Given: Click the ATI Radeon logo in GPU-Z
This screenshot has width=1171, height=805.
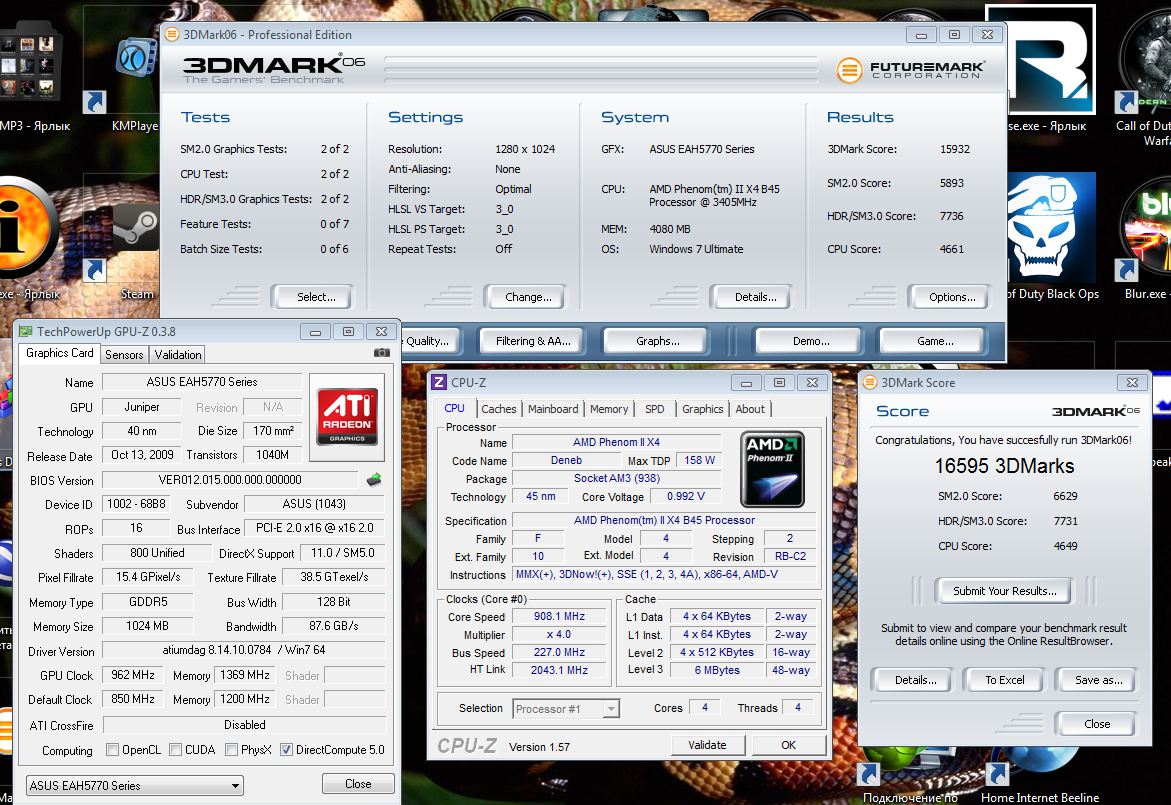Looking at the screenshot, I should coord(347,417).
